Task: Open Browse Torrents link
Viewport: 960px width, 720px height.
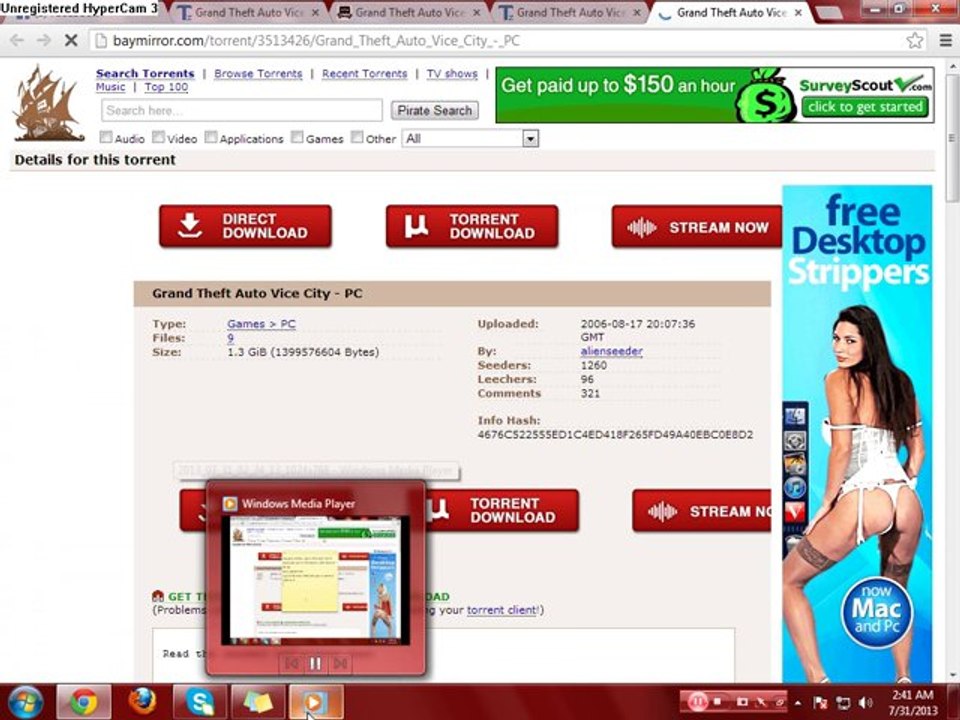Action: [x=258, y=73]
